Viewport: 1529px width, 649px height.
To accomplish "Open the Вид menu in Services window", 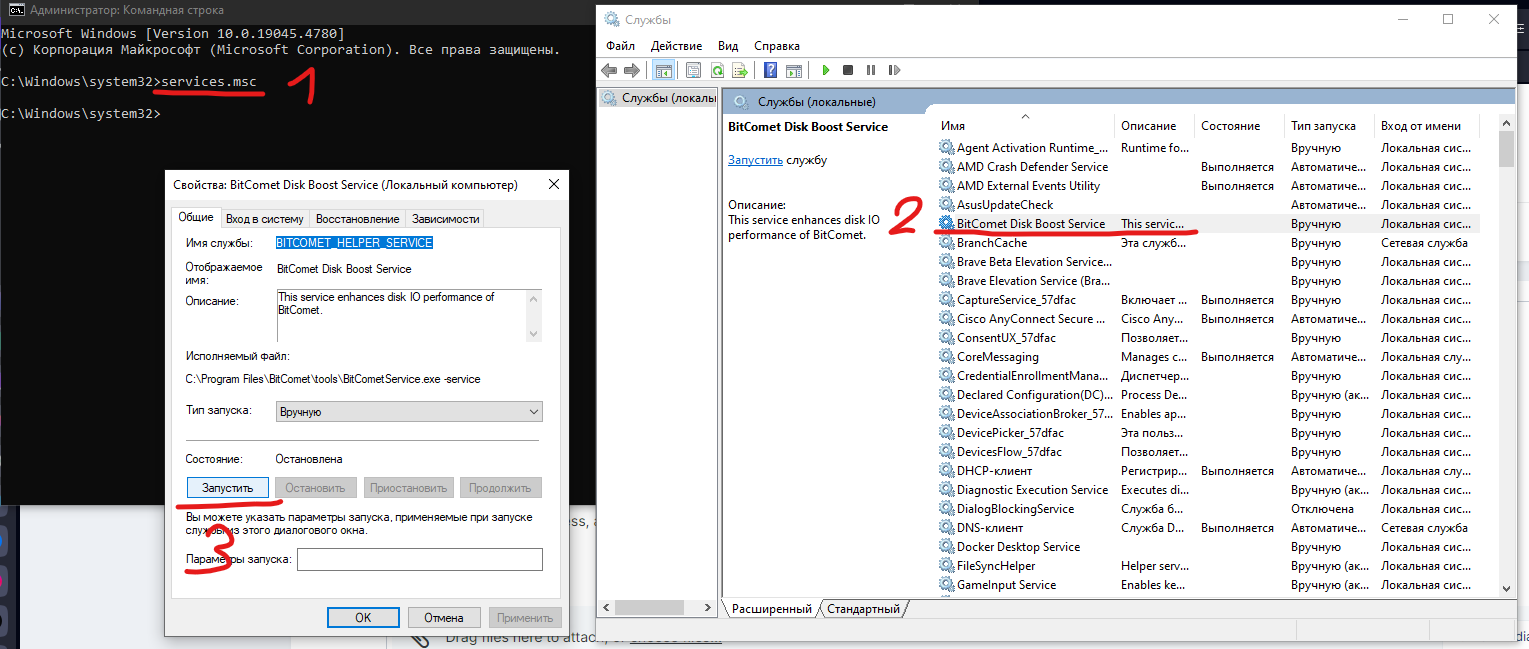I will pyautogui.click(x=728, y=45).
